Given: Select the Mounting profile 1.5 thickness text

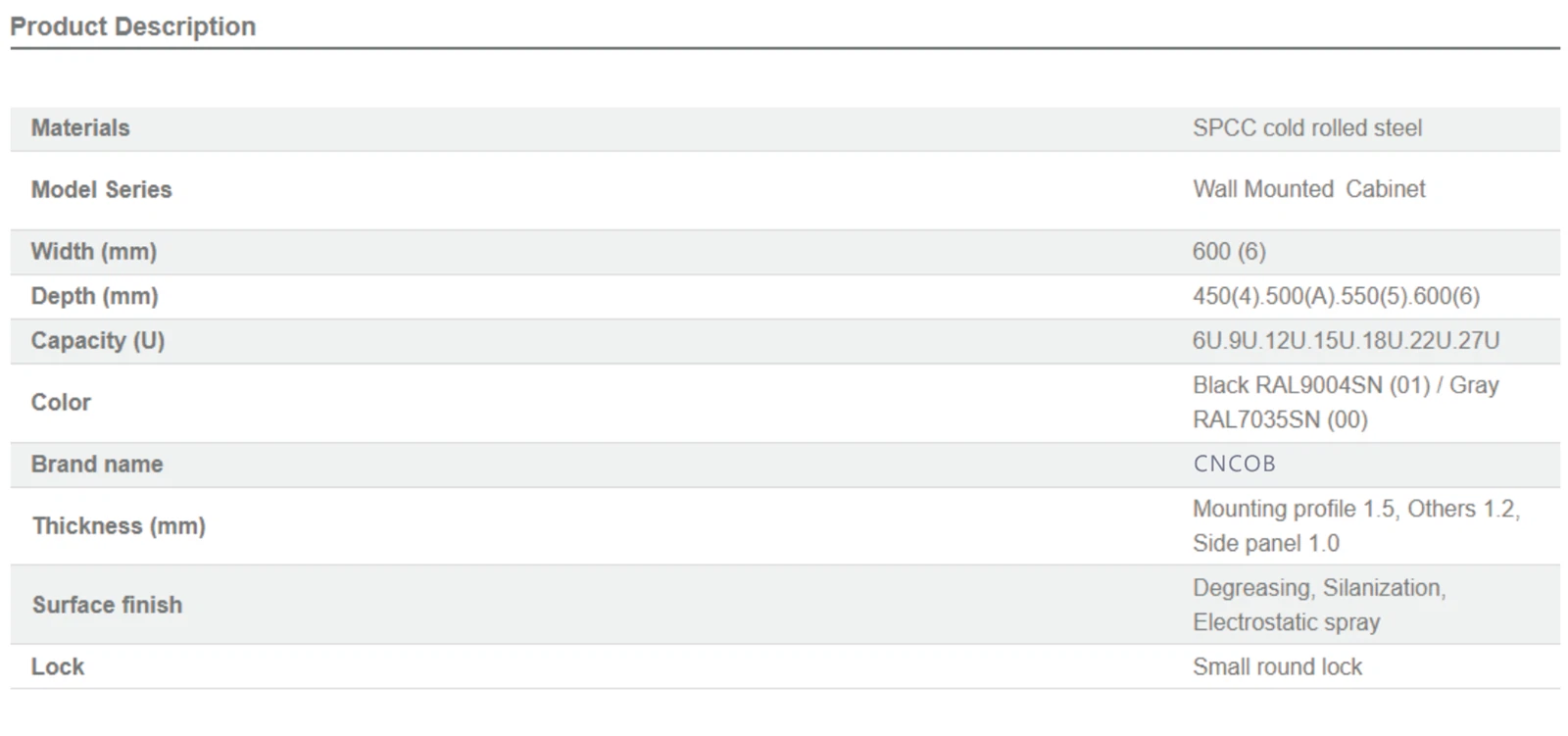Looking at the screenshot, I should pos(1355,510).
